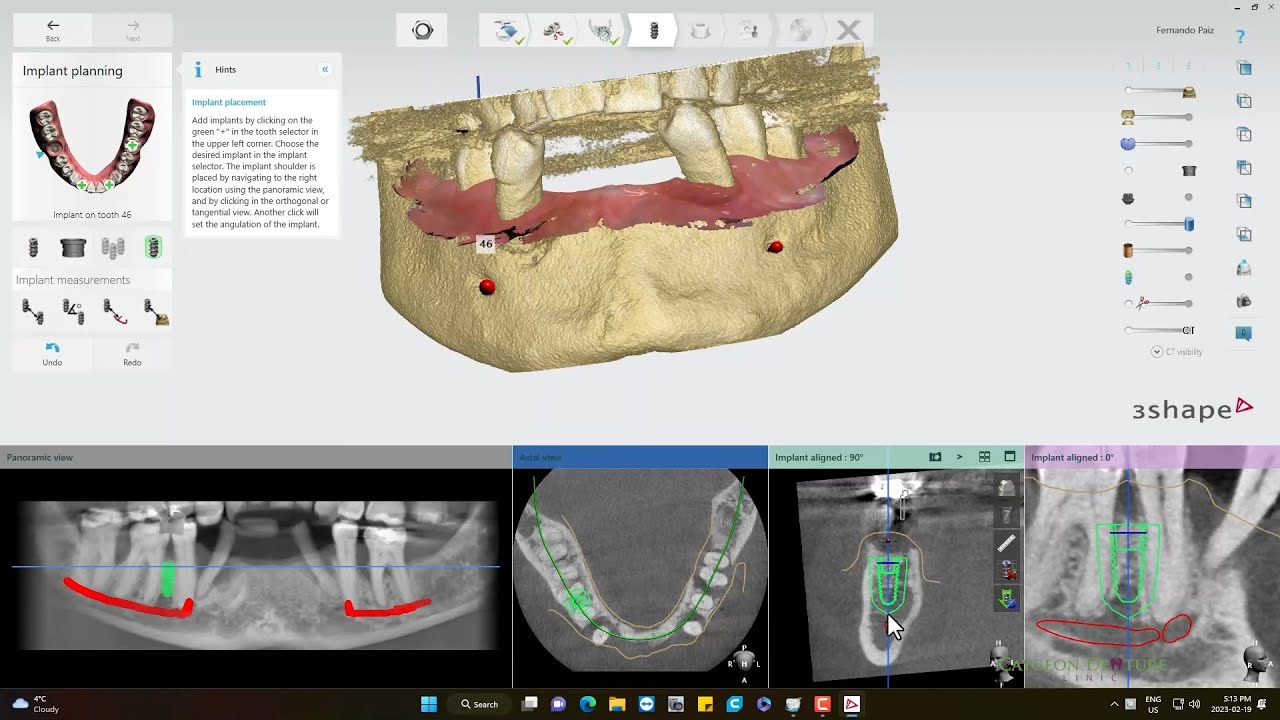Take a screenshot with camera icon
Viewport: 1280px width, 720px height.
click(x=1244, y=301)
